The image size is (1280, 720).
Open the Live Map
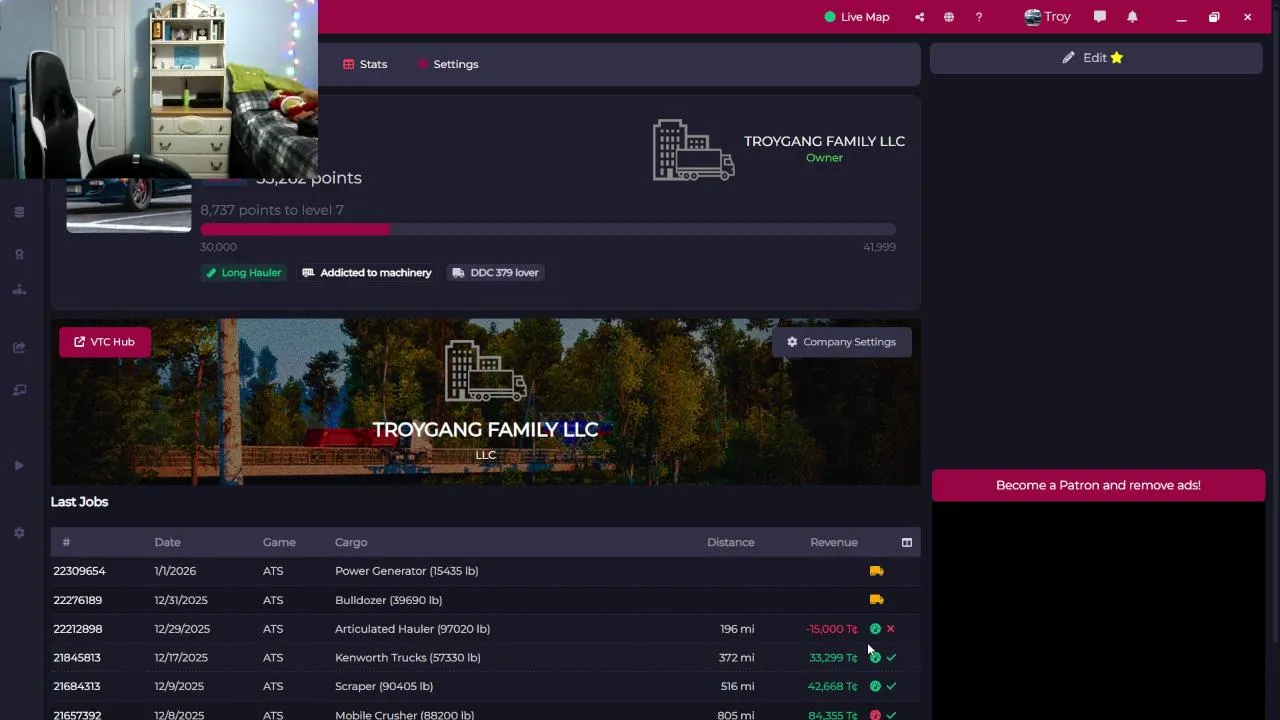pos(857,17)
